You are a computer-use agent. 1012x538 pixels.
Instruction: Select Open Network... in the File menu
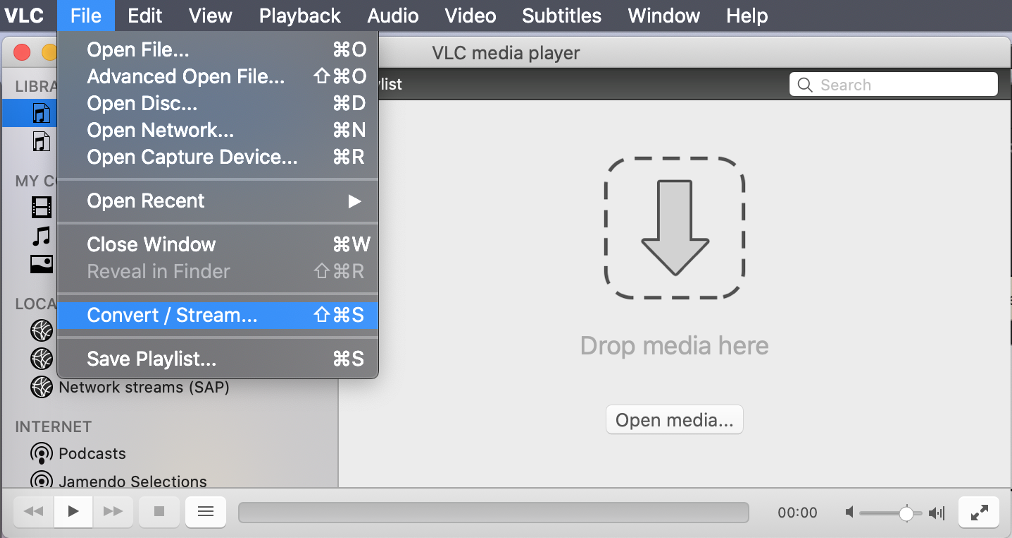[160, 130]
